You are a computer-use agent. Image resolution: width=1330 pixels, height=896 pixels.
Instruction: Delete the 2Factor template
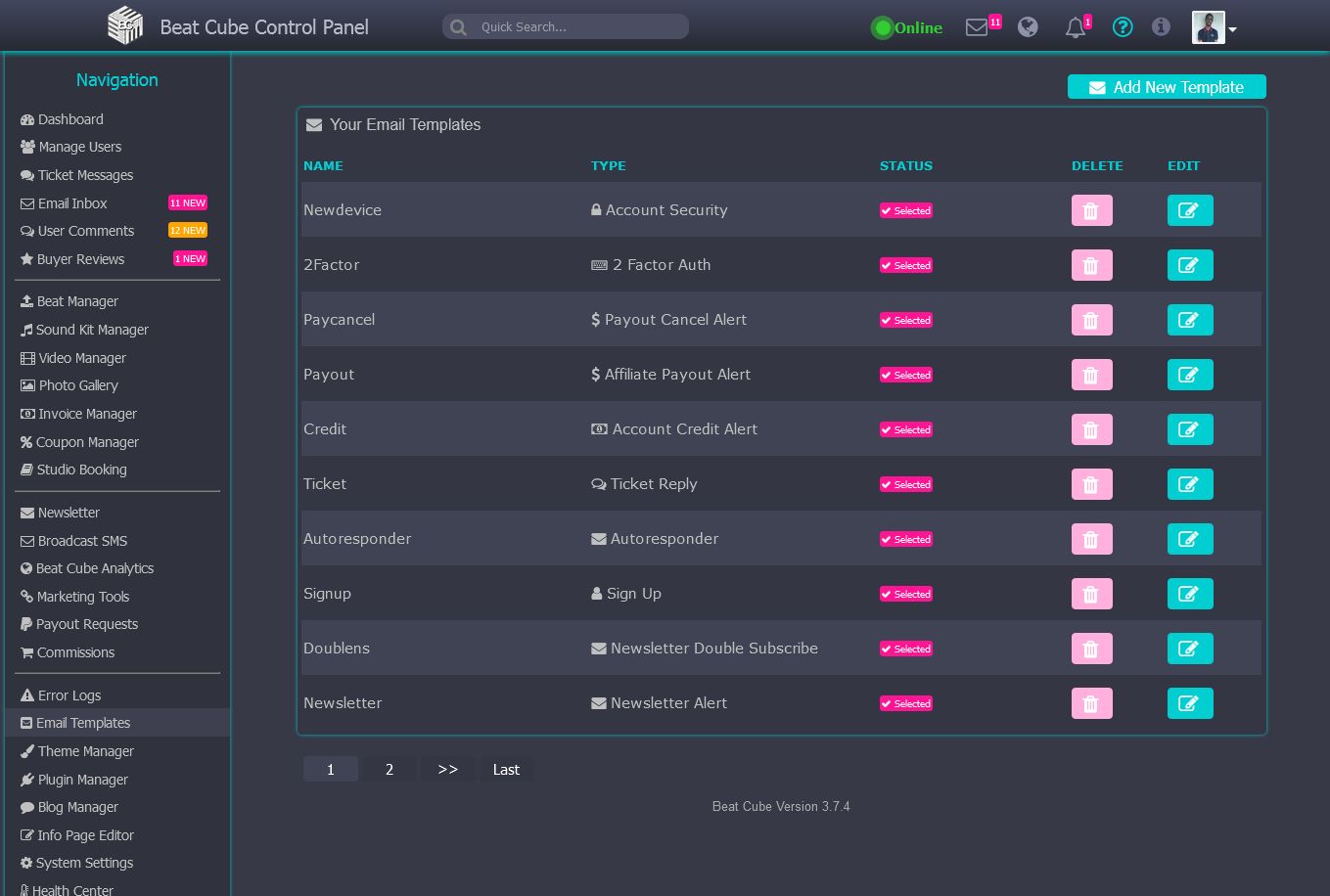[x=1091, y=265]
